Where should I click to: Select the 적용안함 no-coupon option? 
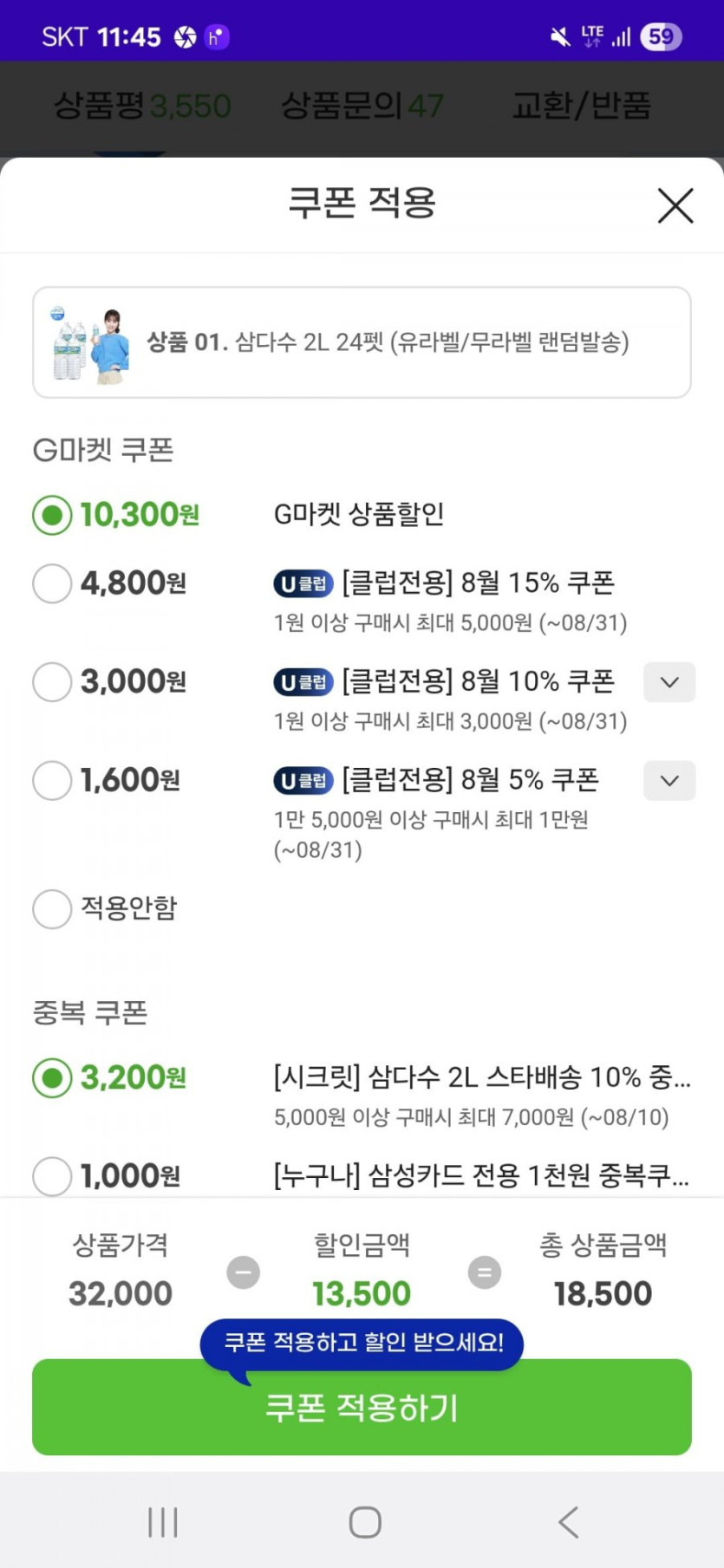pos(52,908)
